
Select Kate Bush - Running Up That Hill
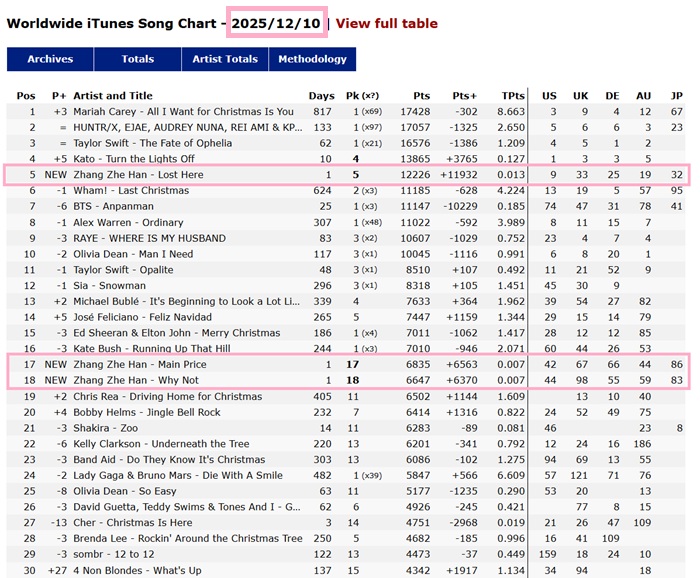(x=151, y=349)
